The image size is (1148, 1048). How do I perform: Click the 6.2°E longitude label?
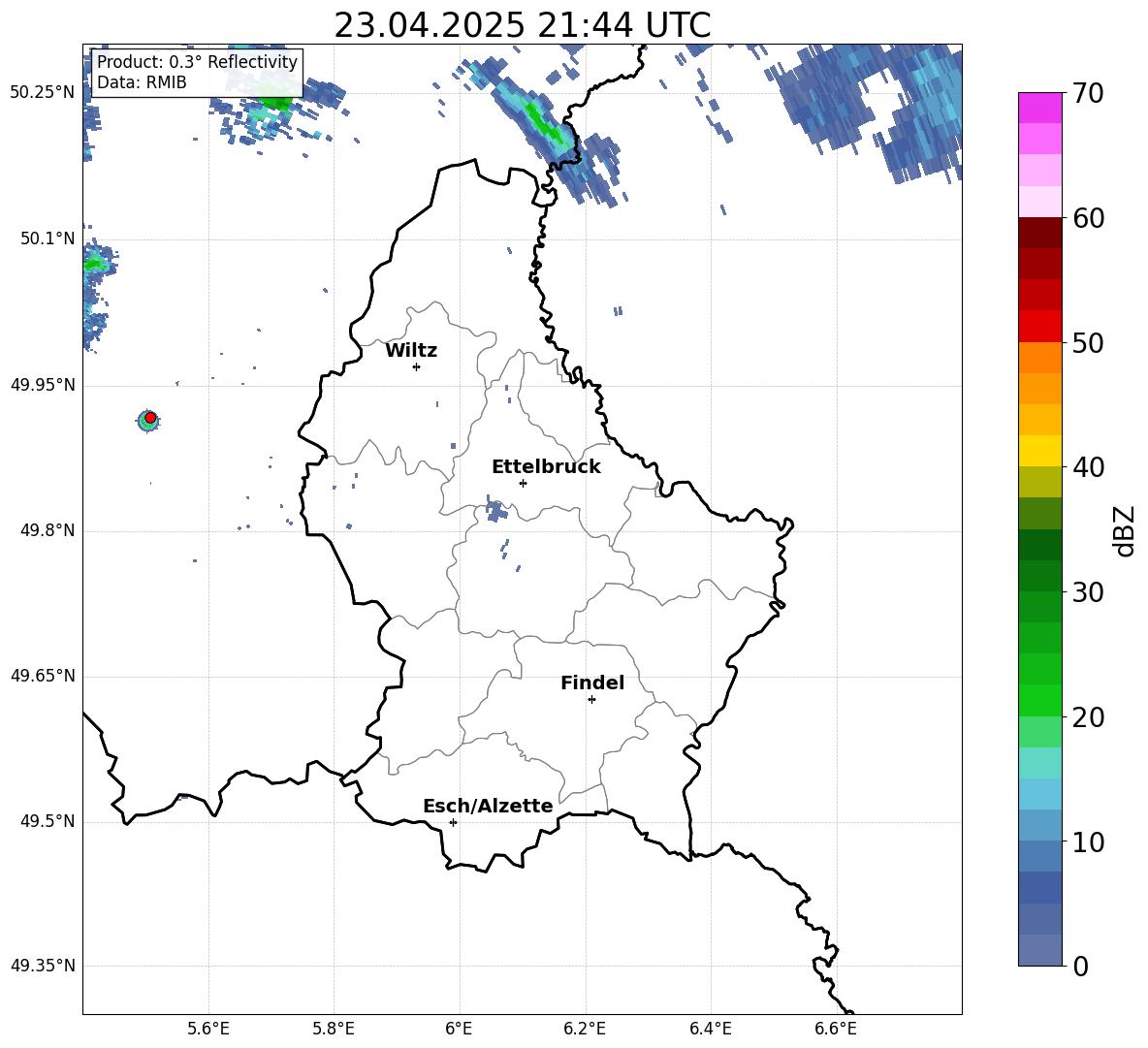pyautogui.click(x=585, y=1030)
